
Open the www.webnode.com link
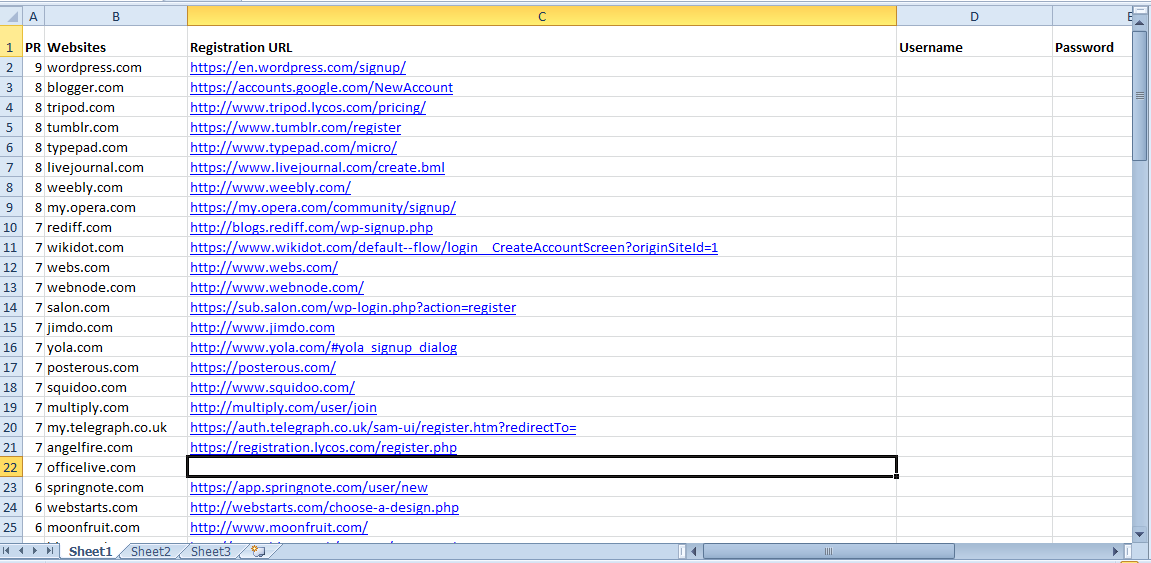click(277, 288)
